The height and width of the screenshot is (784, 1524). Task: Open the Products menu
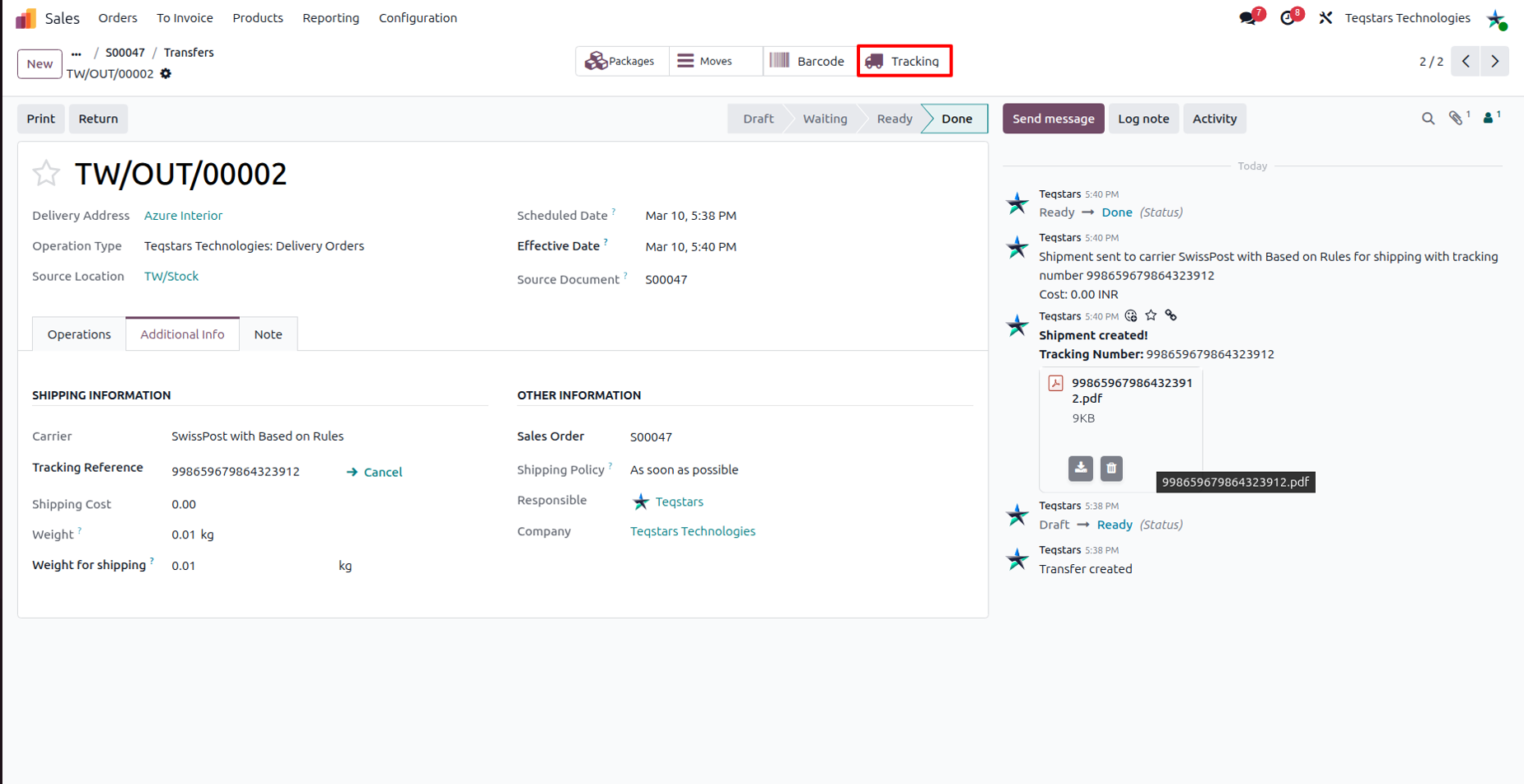click(x=258, y=18)
